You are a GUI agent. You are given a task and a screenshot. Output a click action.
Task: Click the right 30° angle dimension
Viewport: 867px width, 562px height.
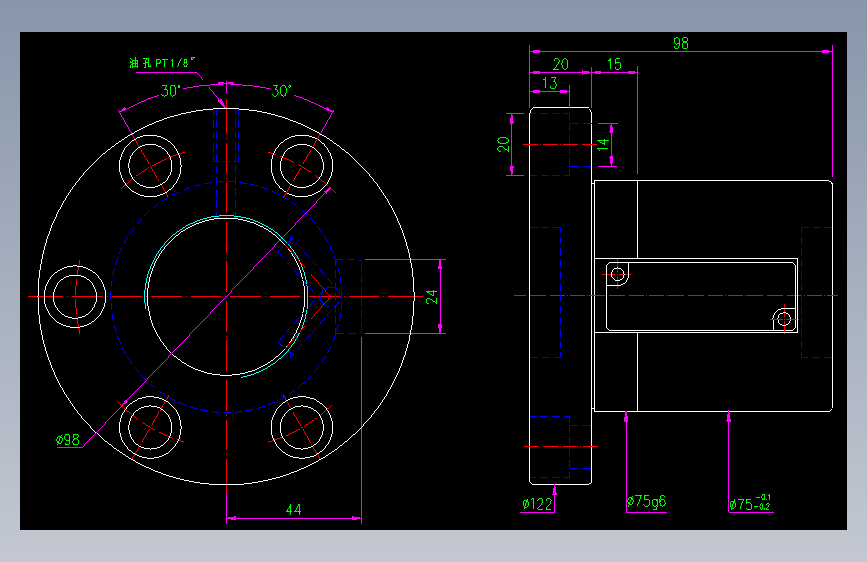(x=281, y=91)
